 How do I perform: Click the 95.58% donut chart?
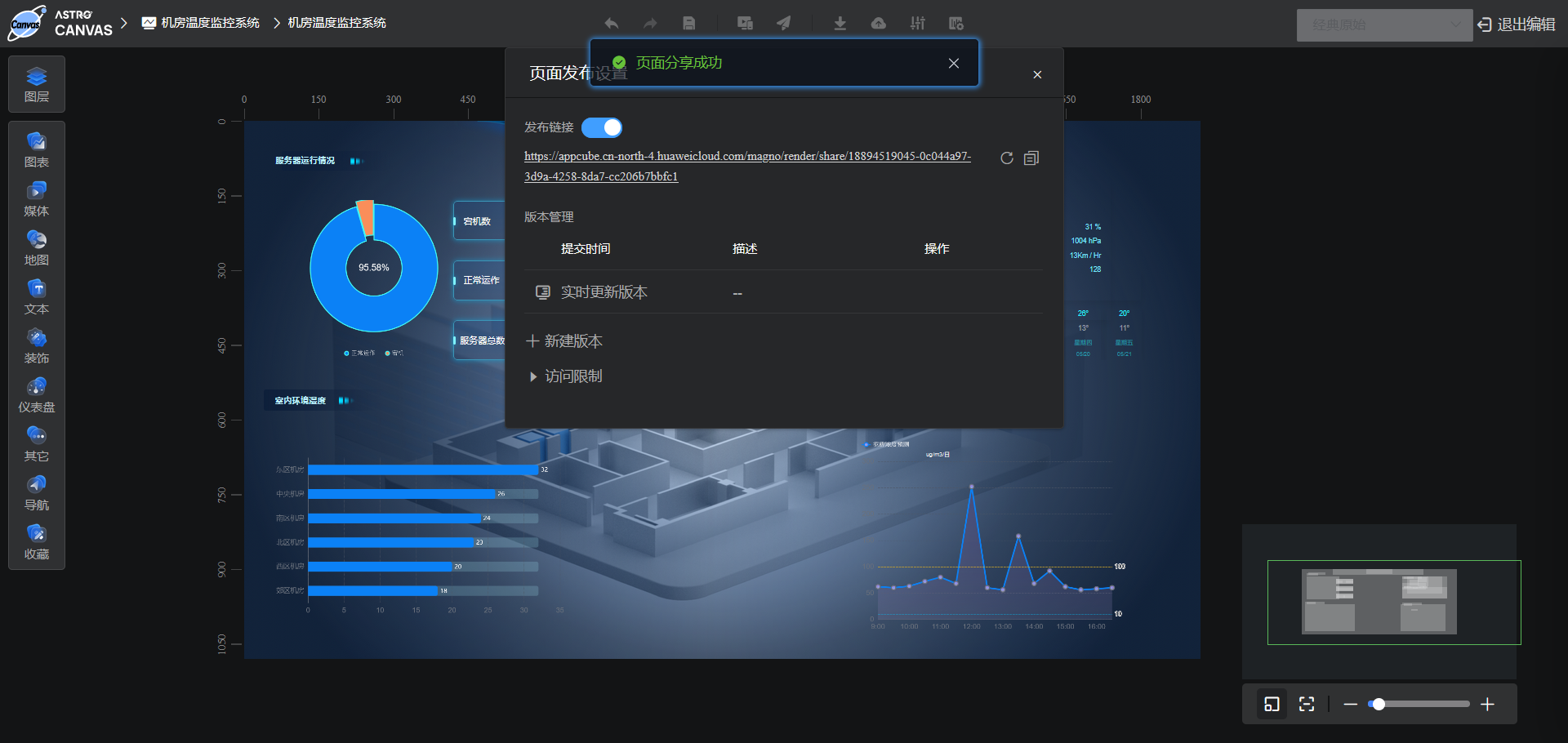pos(374,268)
